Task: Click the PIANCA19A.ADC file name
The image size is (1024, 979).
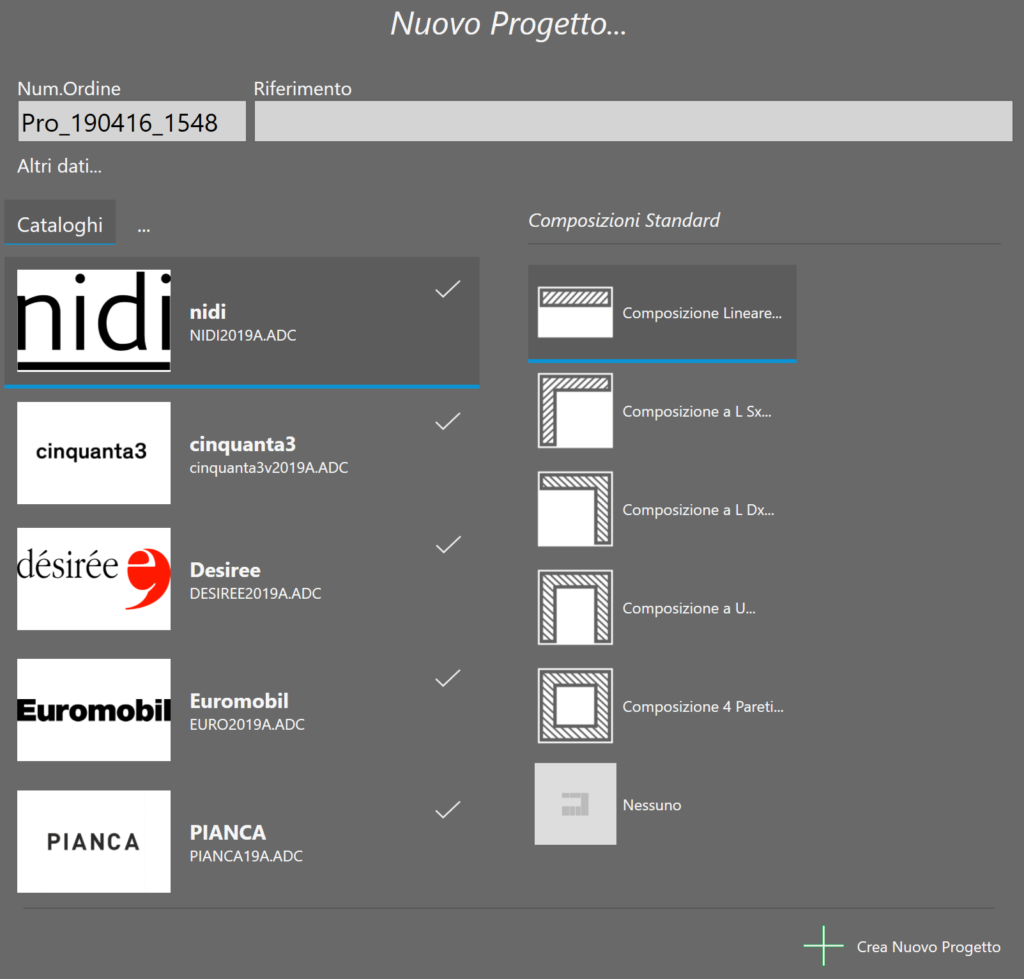Action: [x=246, y=856]
